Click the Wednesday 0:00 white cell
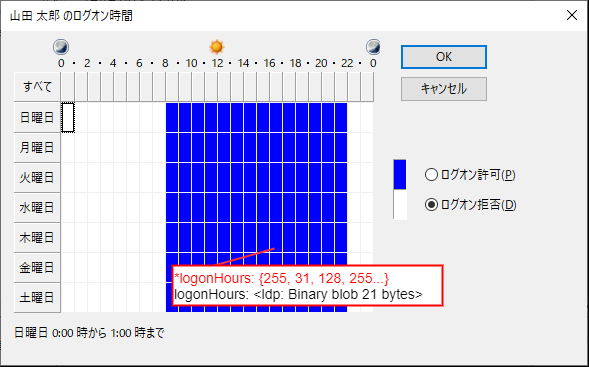This screenshot has height=367, width=589. 68,208
